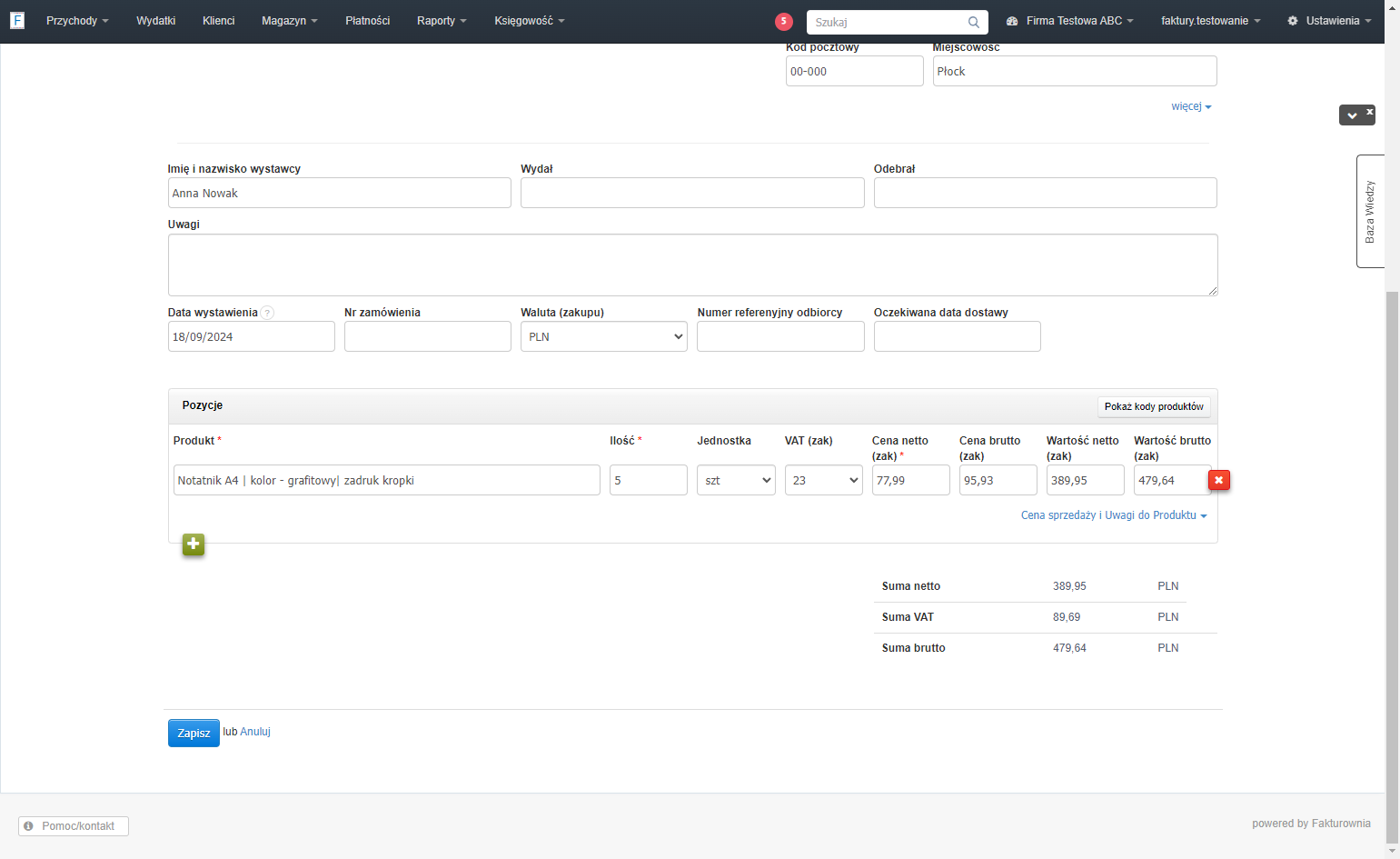Screen dimensions: 1400x859
Task: Edit the Miejscowość field containing Płock
Action: tap(1075, 71)
